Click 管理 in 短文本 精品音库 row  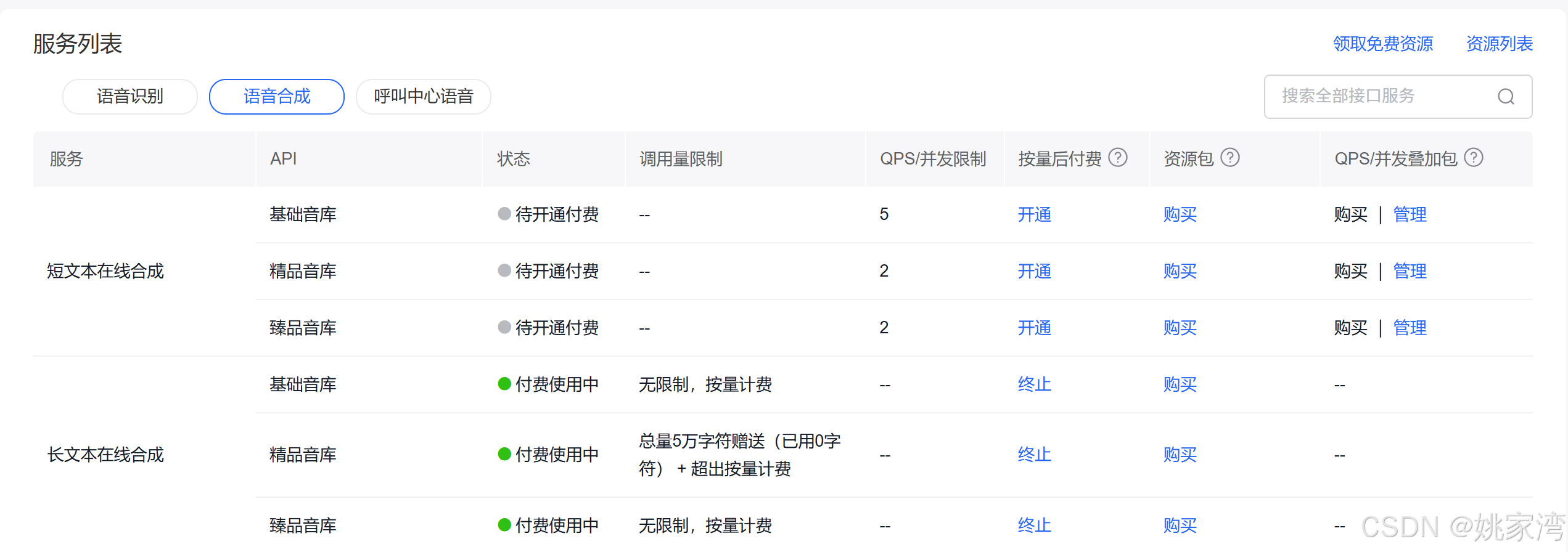1410,271
